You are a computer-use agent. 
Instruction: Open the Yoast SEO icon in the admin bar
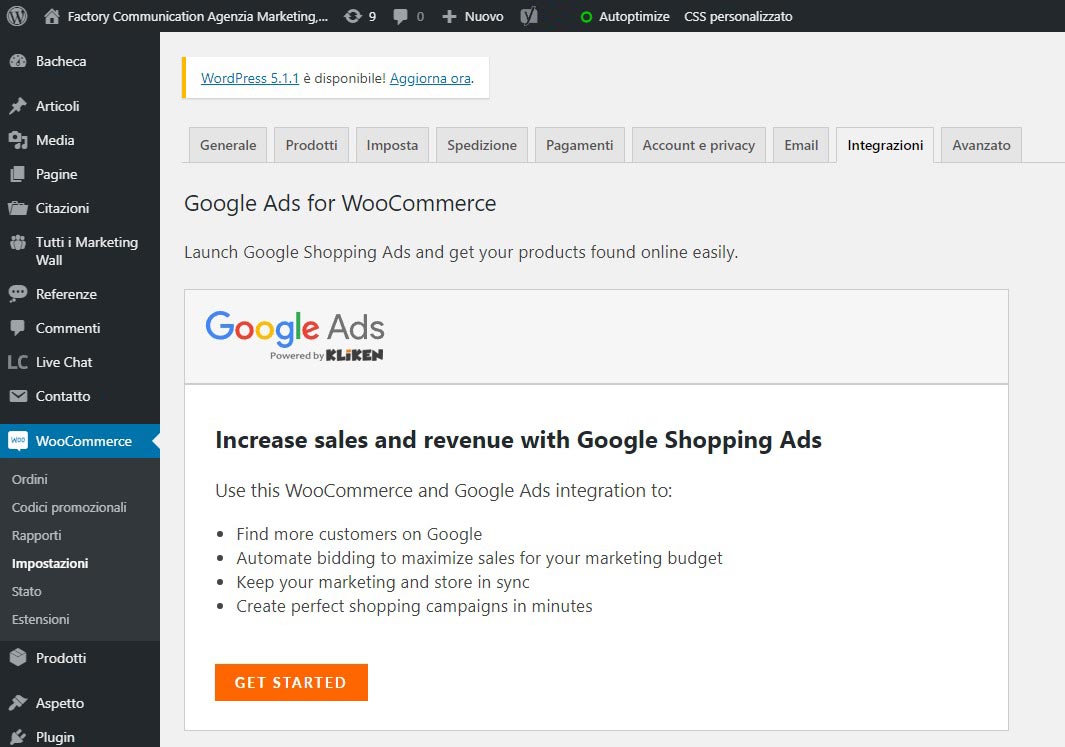[x=529, y=16]
